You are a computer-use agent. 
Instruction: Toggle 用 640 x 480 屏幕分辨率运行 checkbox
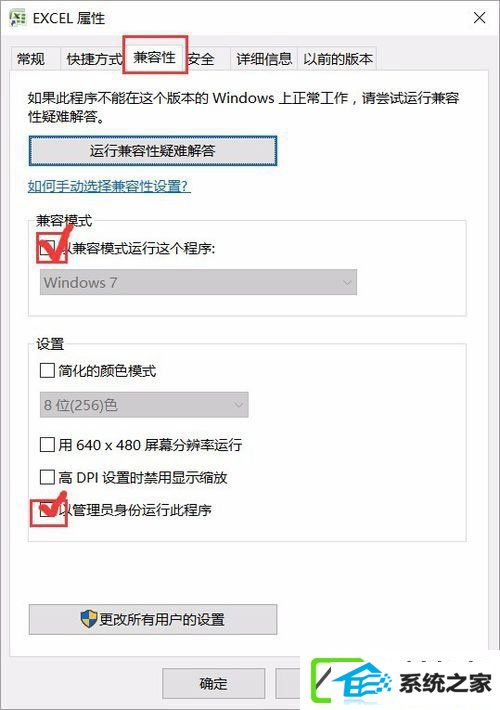[48, 444]
